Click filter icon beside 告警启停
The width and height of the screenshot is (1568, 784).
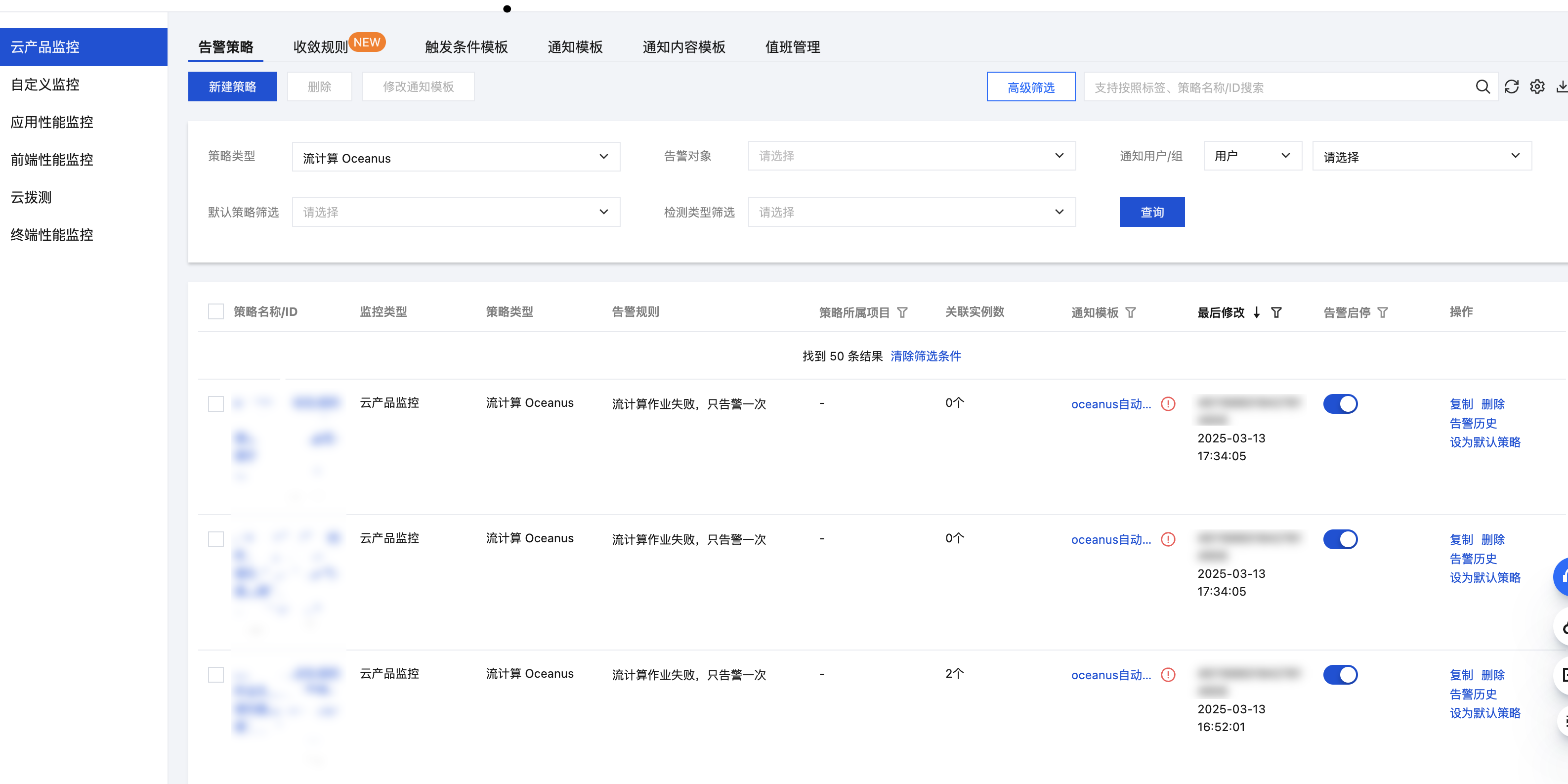(1383, 312)
